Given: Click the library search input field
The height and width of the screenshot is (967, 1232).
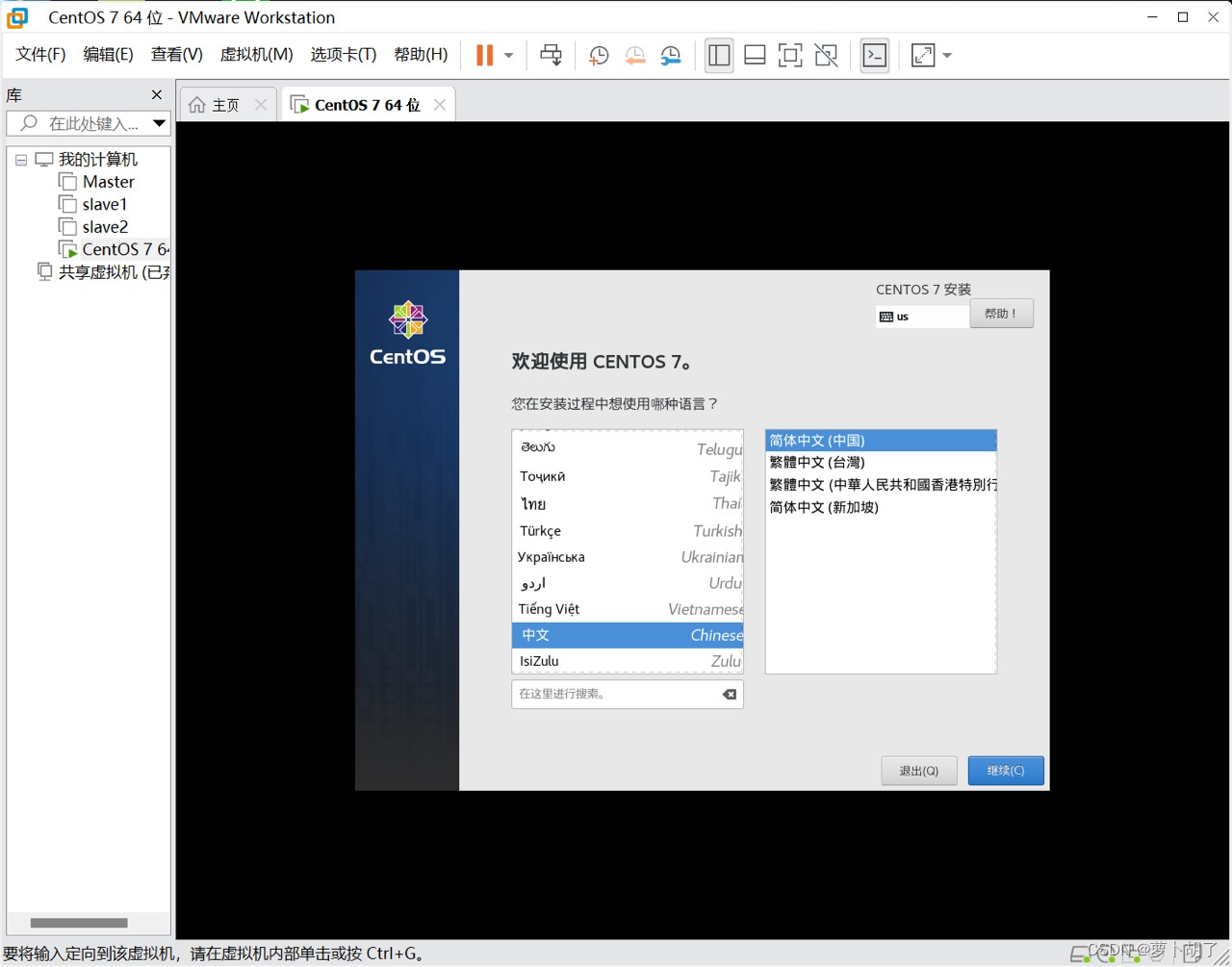Looking at the screenshot, I should click(79, 123).
